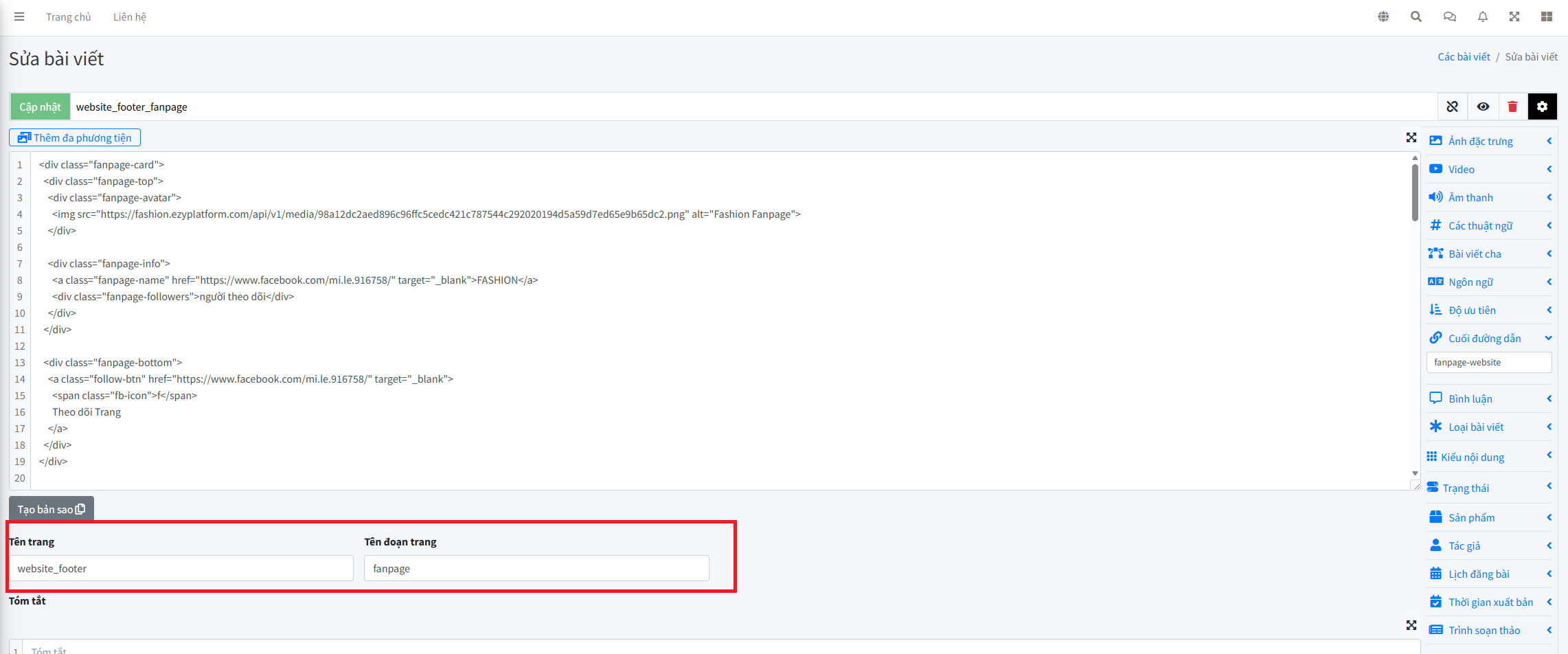The image size is (1568, 654).
Task: Click the red trash delete icon
Action: (x=1512, y=106)
